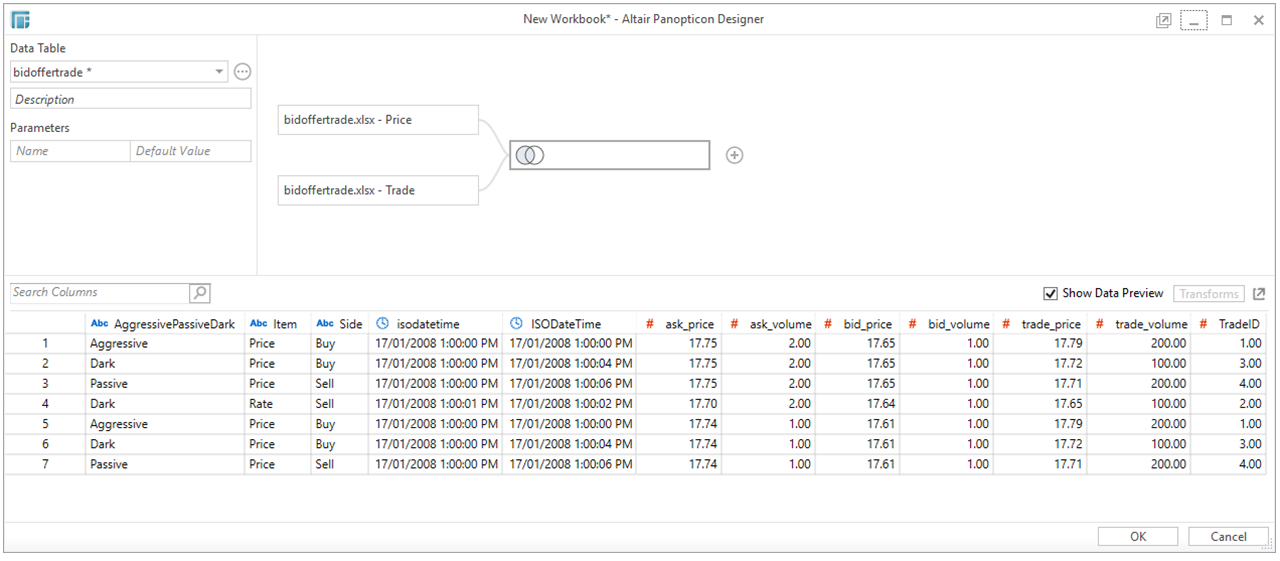The width and height of the screenshot is (1280, 561).
Task: Click the numeric # icon of trade_volume
Action: coord(1098,324)
